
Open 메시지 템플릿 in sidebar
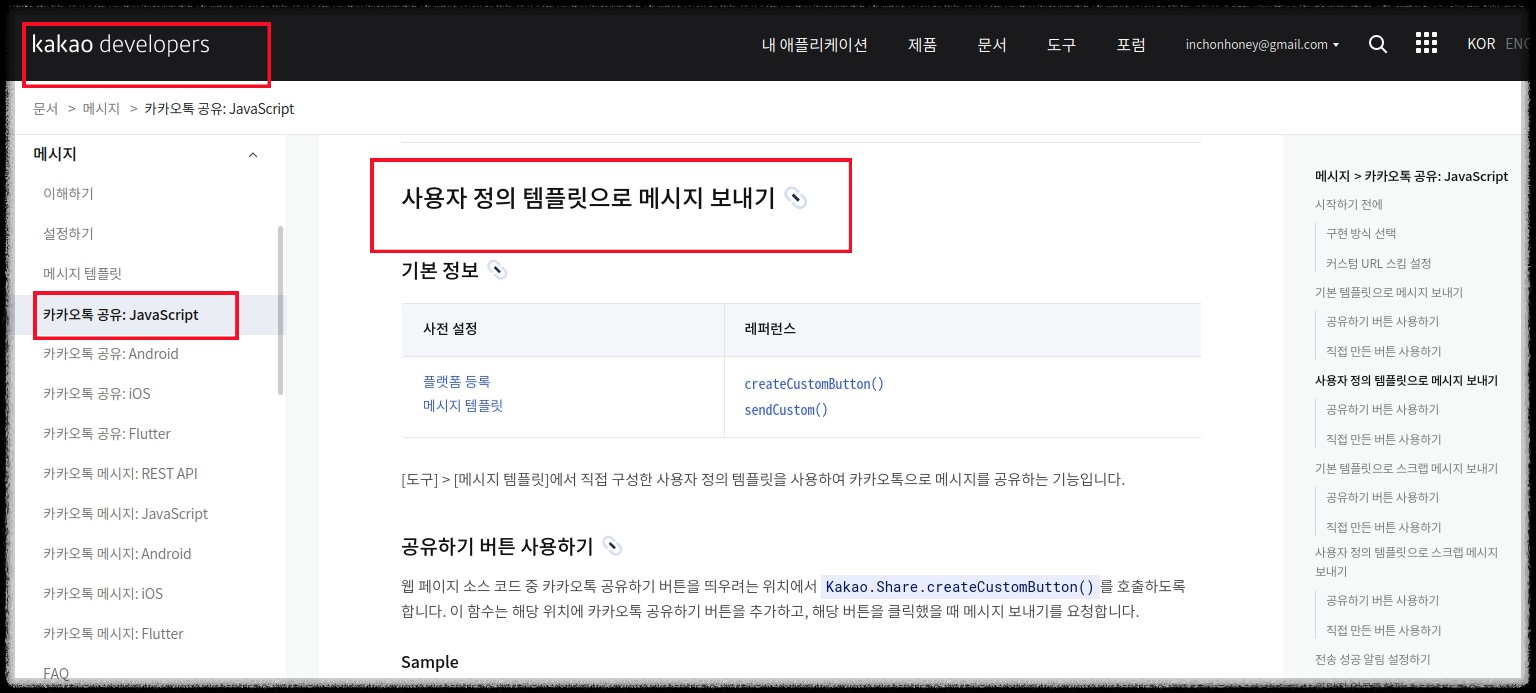tap(82, 274)
